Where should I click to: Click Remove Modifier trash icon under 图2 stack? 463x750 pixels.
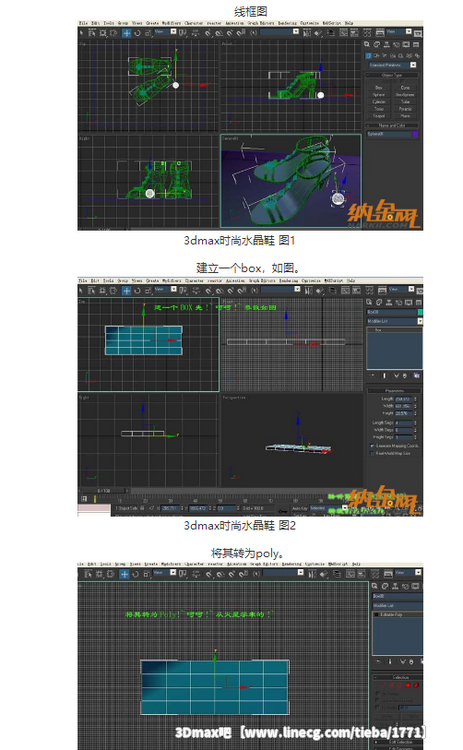coord(405,376)
